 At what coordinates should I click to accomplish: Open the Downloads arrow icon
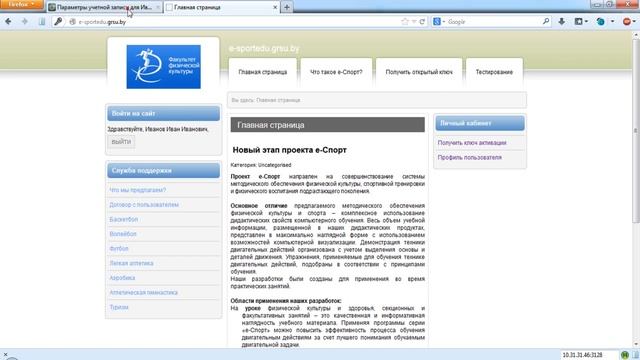coord(562,22)
